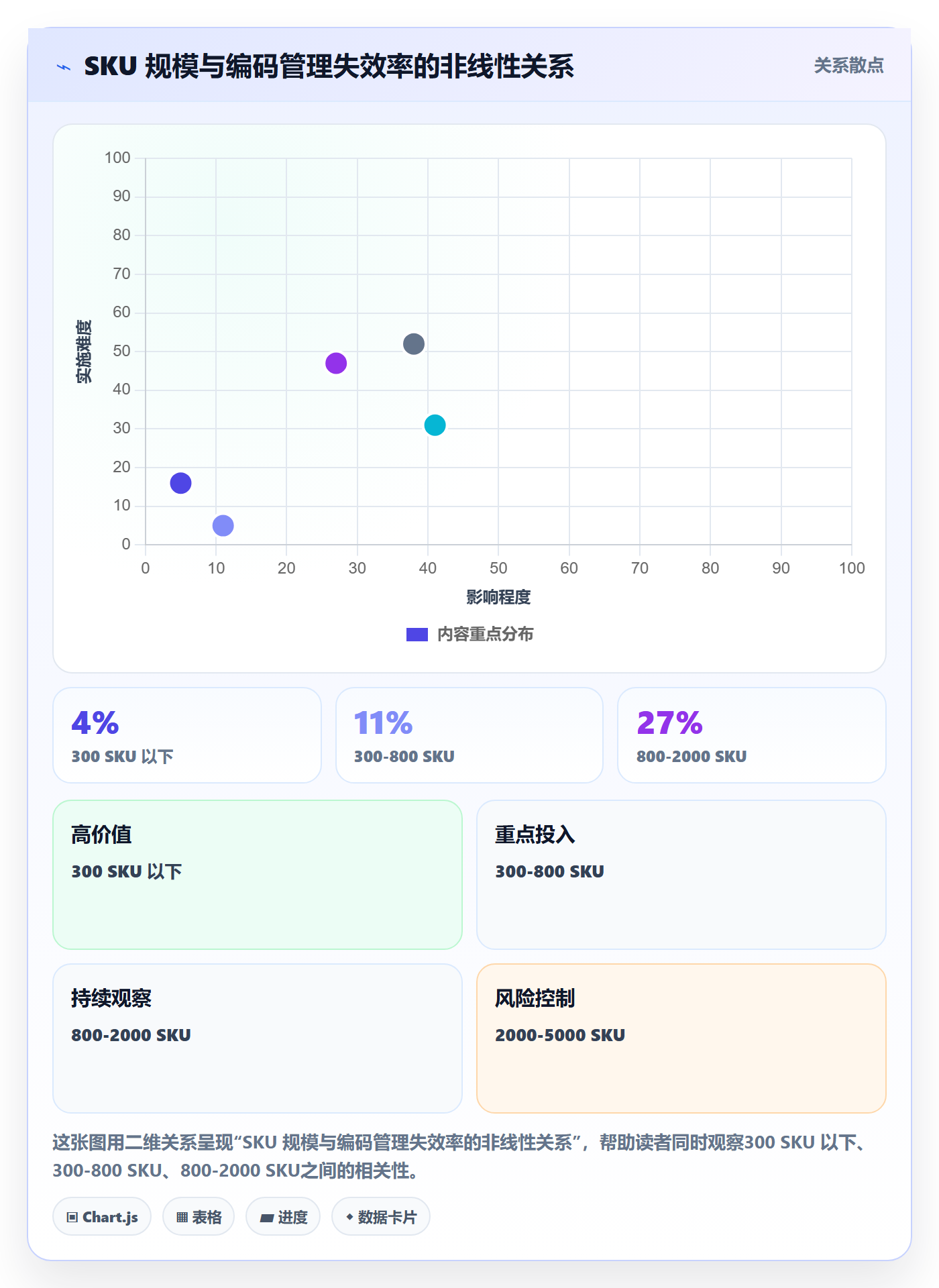
Task: Toggle the 内容重点分布 legend swatch
Action: 417,635
